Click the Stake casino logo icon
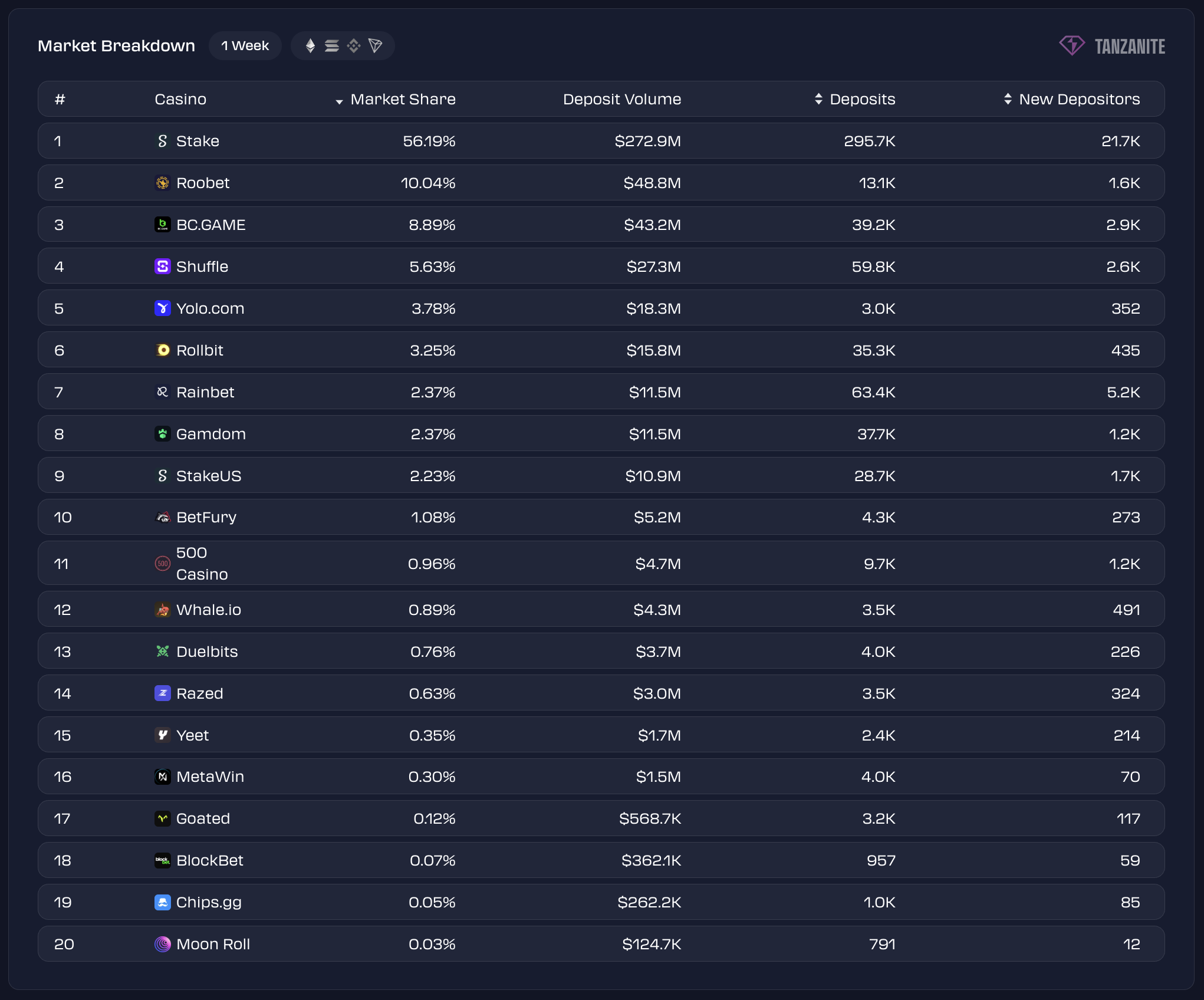Screen dimensions: 1204x1000 (x=163, y=141)
